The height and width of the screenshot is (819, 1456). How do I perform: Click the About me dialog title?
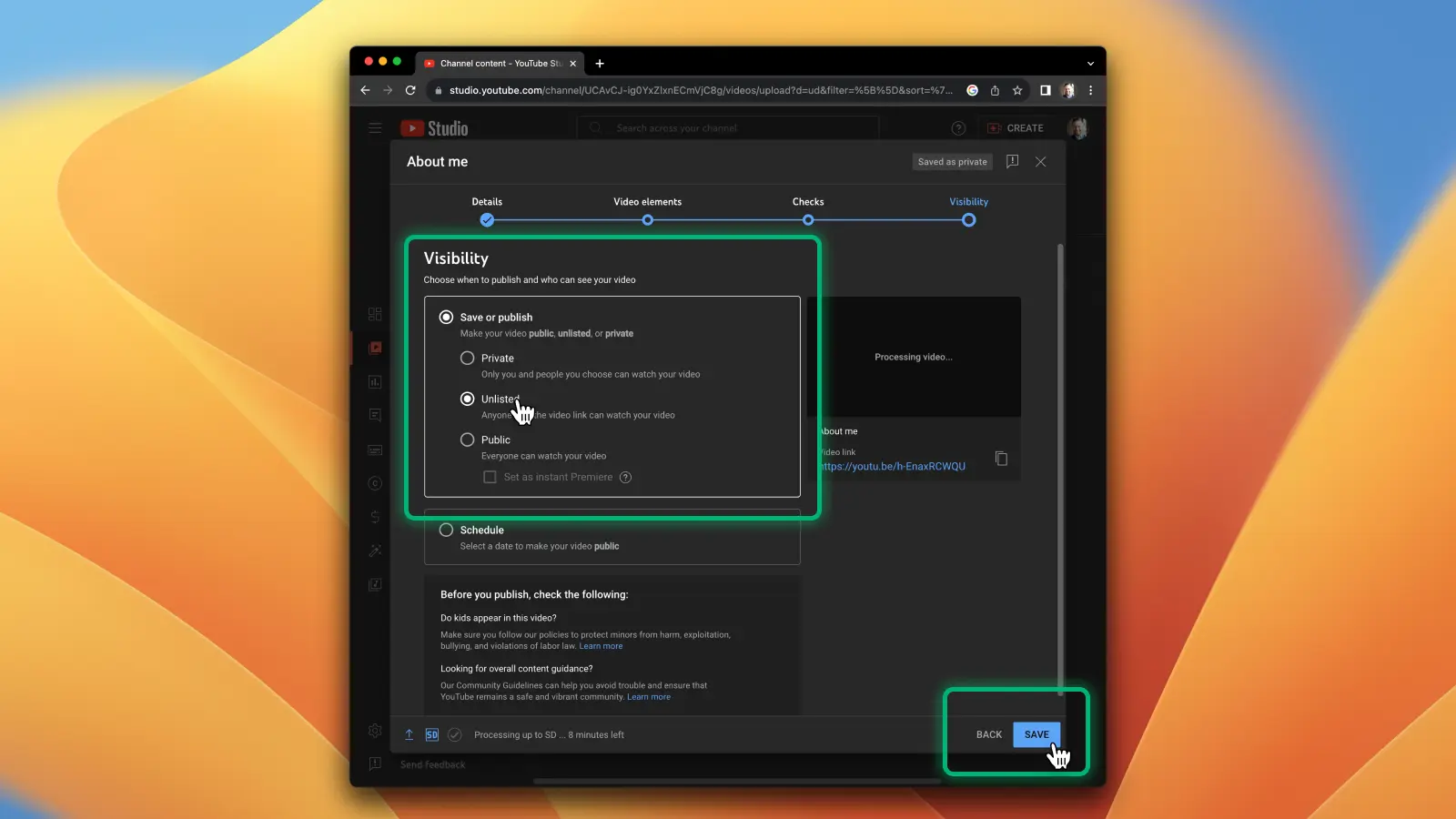click(x=437, y=162)
